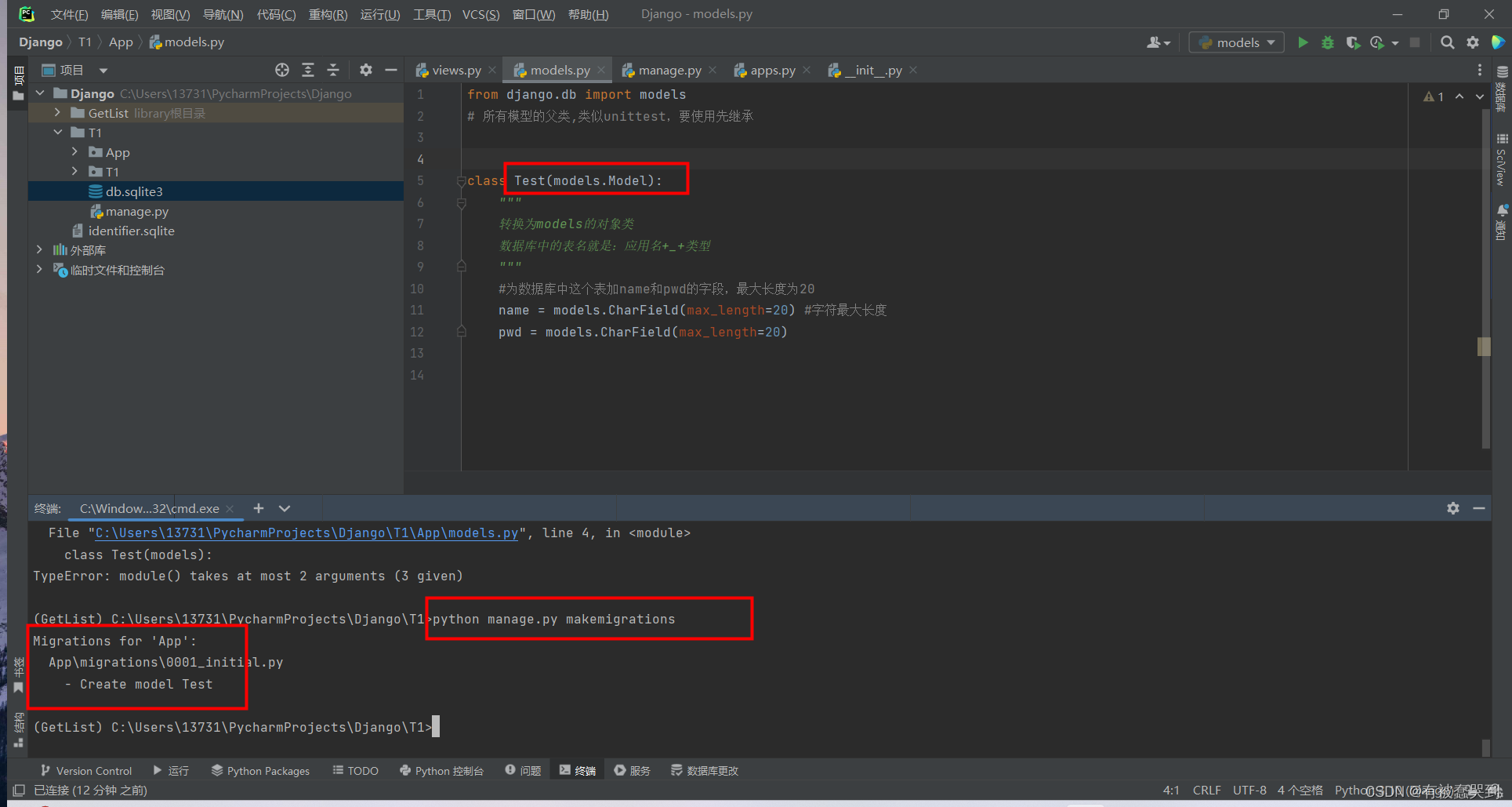This screenshot has height=807, width=1512.
Task: Go to previous highlighted problem arrow
Action: pos(1459,96)
